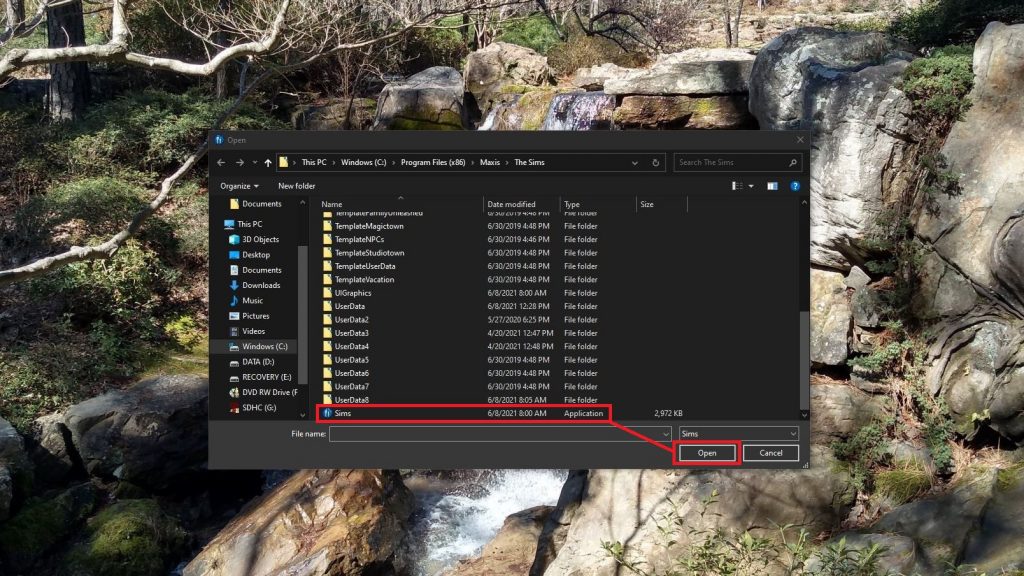
Task: Toggle the preview pane
Action: click(x=773, y=186)
